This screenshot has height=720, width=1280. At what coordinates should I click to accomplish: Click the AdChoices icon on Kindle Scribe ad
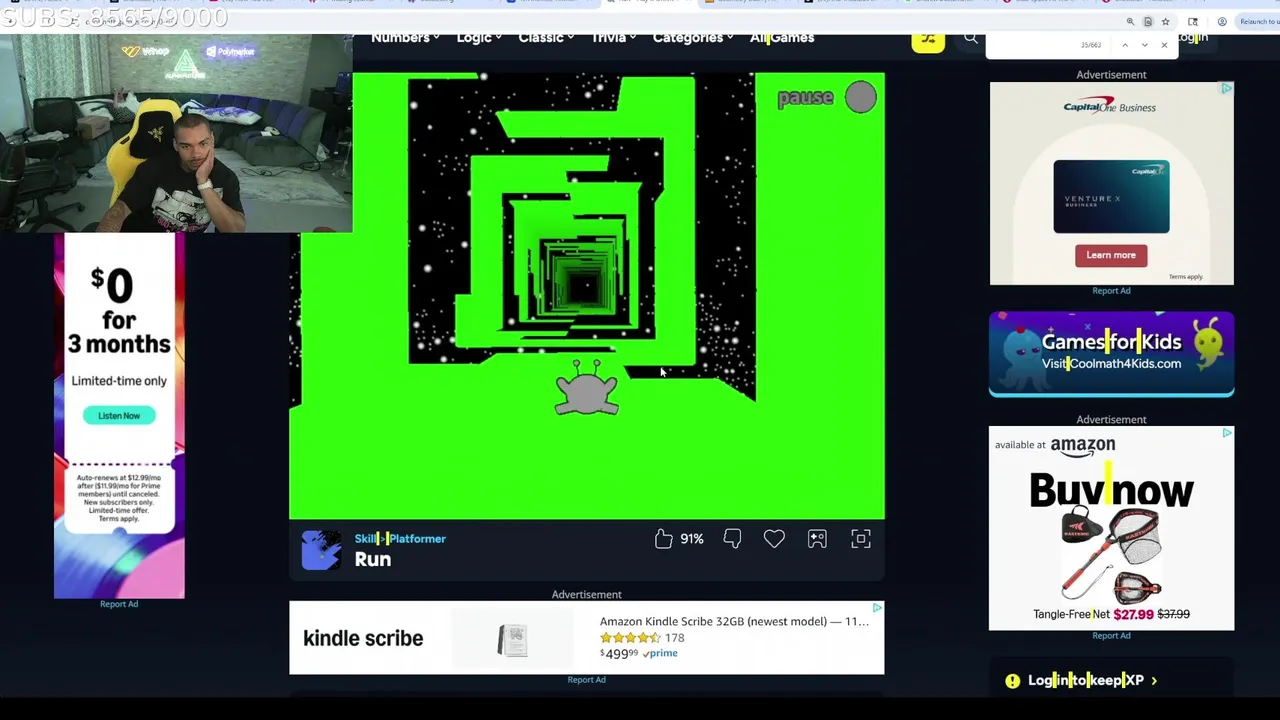tap(877, 607)
